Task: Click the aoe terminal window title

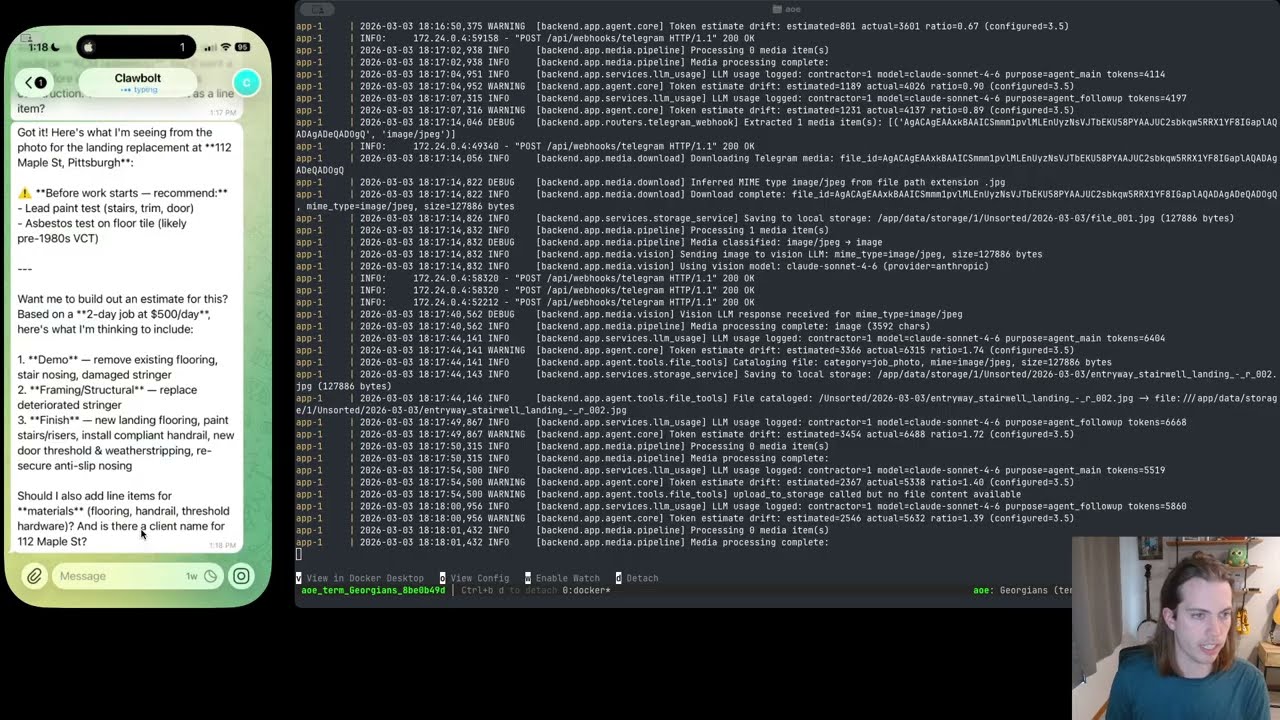Action: coord(787,8)
